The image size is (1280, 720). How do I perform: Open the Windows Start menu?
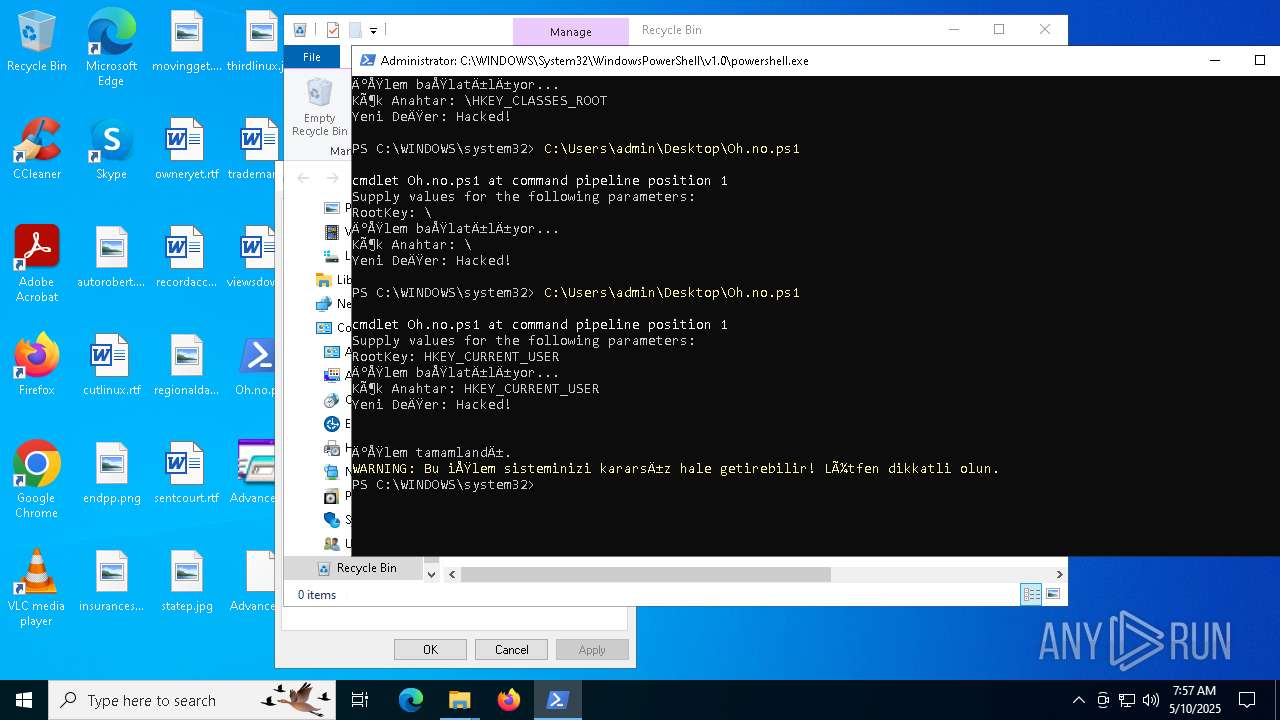click(x=24, y=700)
